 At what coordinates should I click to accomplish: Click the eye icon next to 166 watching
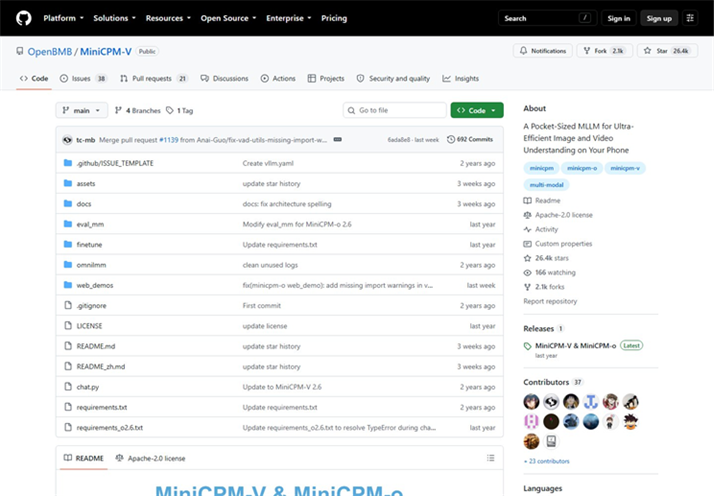(527, 272)
